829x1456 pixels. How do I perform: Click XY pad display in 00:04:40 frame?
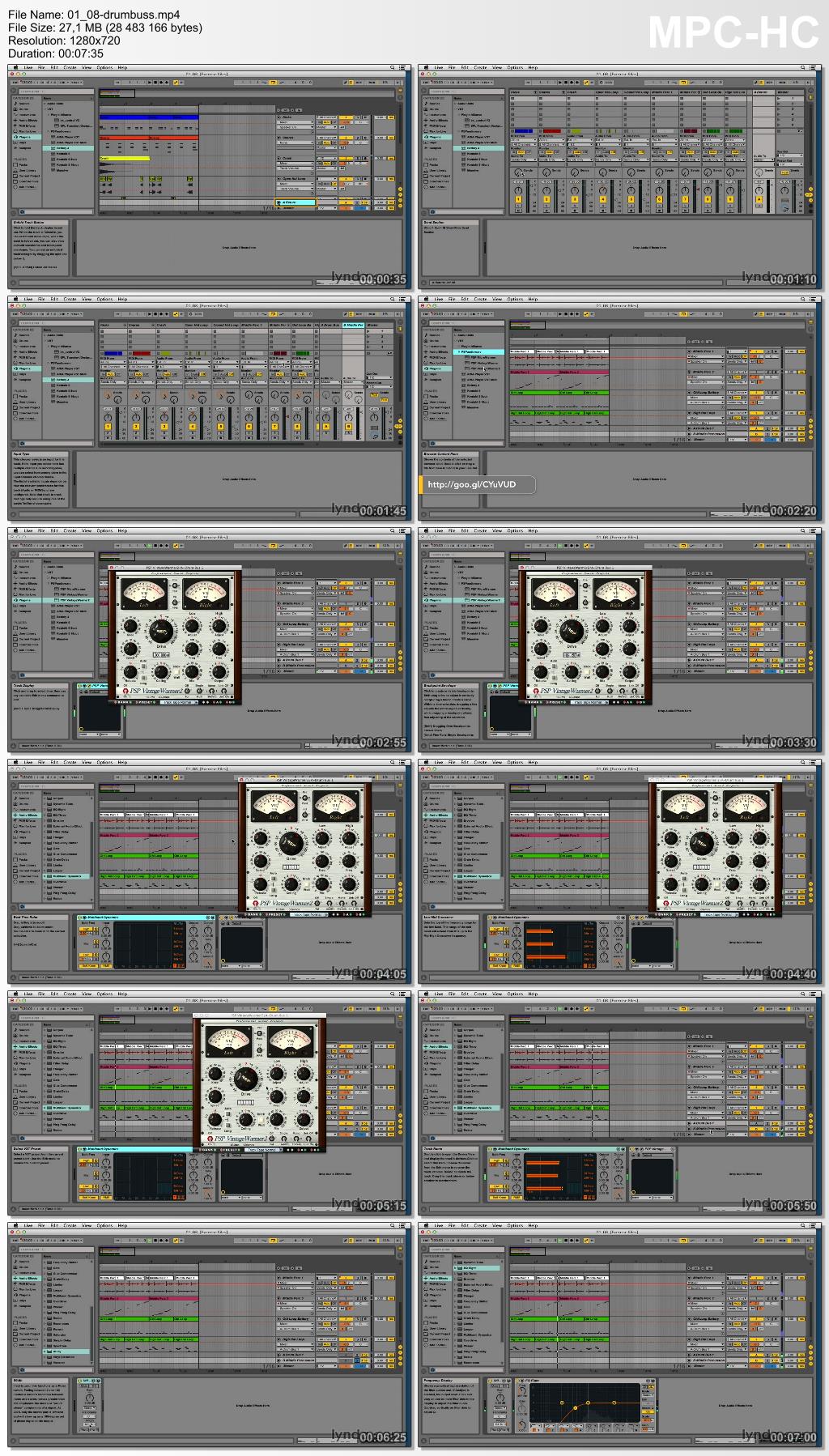point(653,944)
